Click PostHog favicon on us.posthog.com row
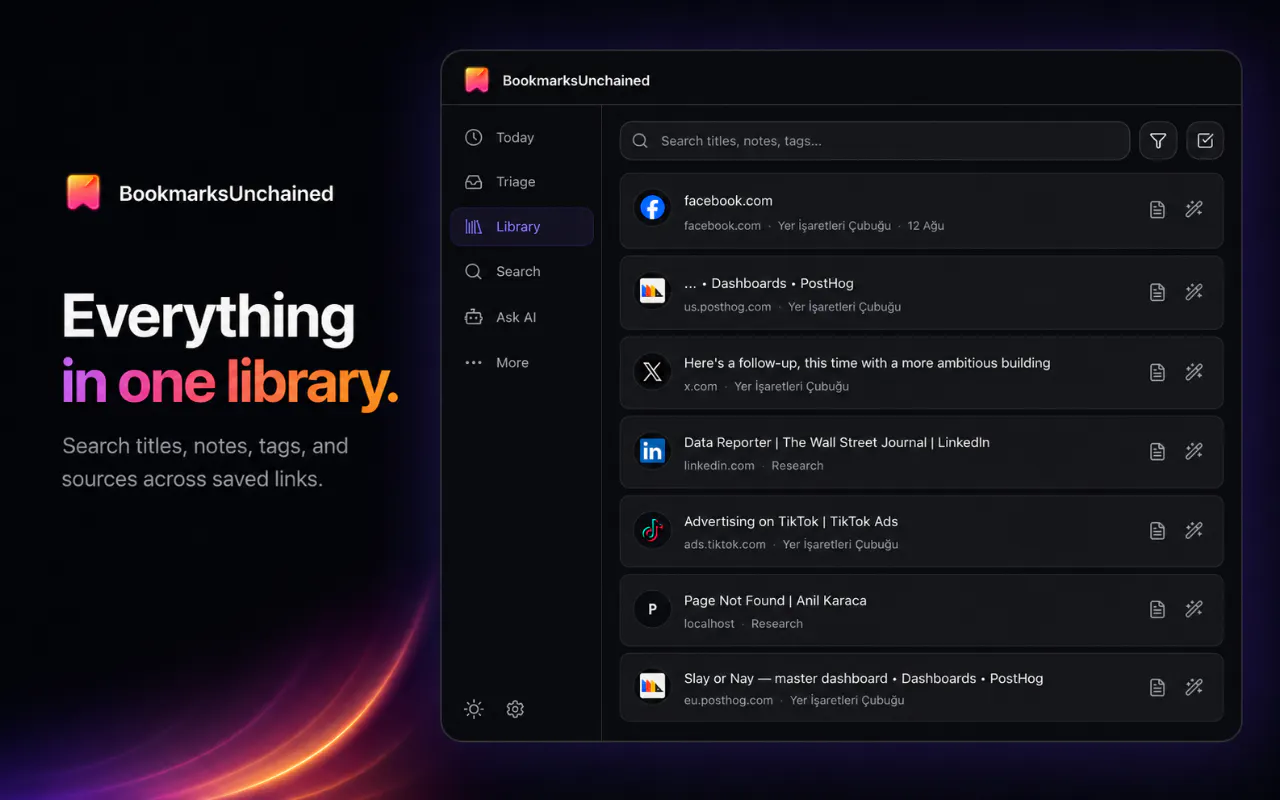1280x800 pixels. pos(652,291)
